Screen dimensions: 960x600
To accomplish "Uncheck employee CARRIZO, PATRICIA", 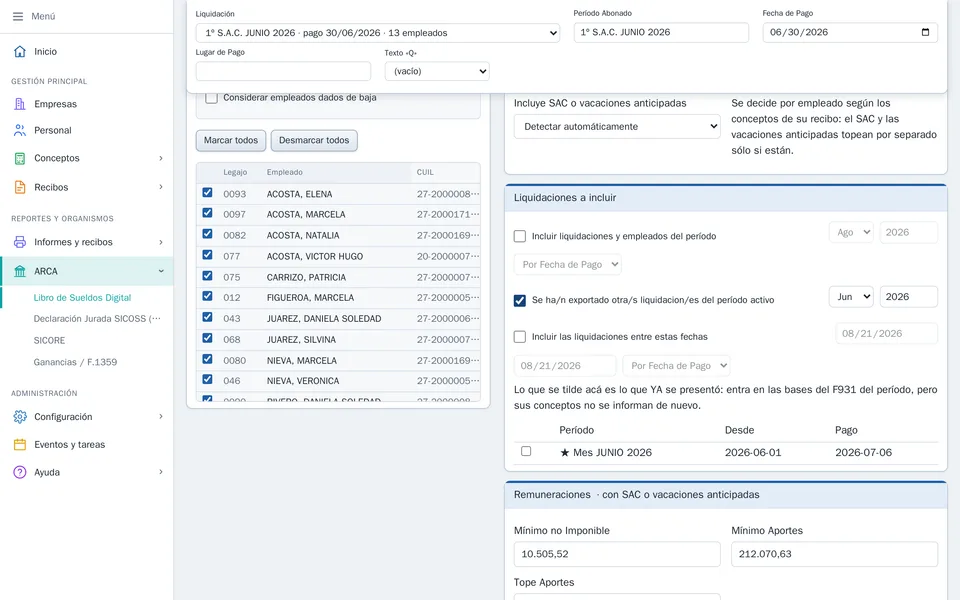I will tap(208, 276).
